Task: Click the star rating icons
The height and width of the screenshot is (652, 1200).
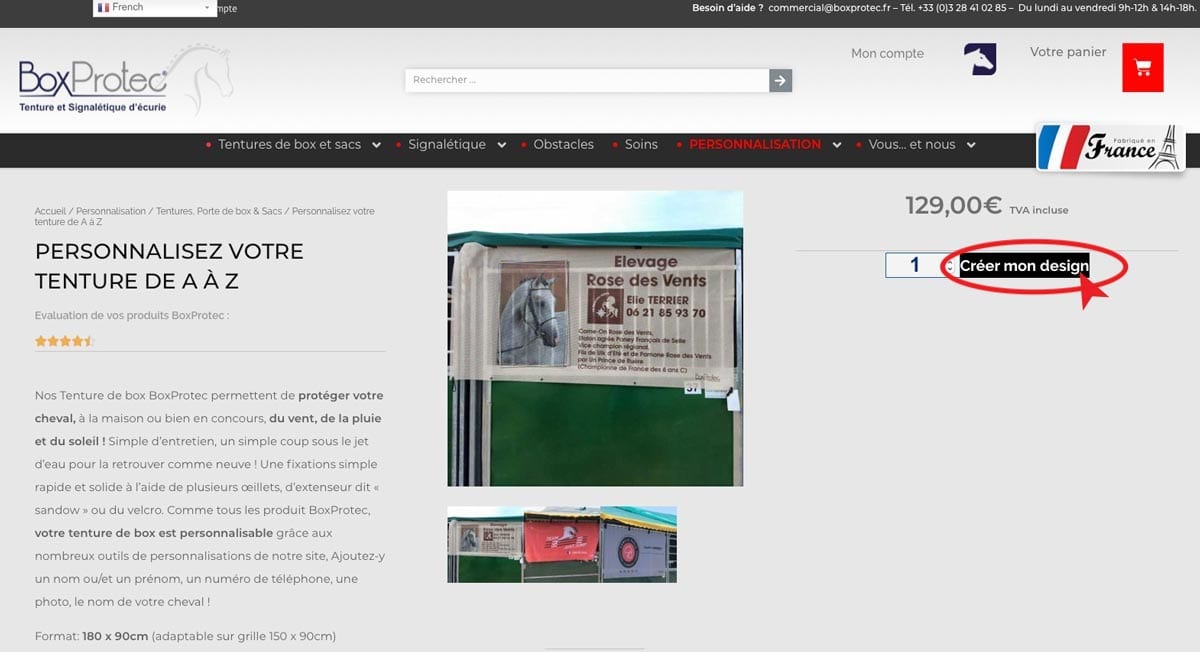Action: (64, 341)
